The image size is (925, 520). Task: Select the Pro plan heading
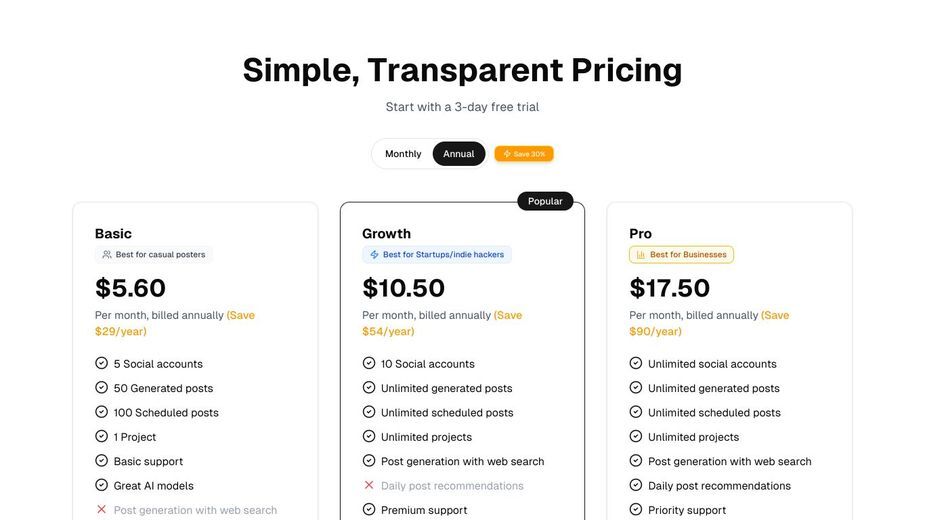pos(640,234)
